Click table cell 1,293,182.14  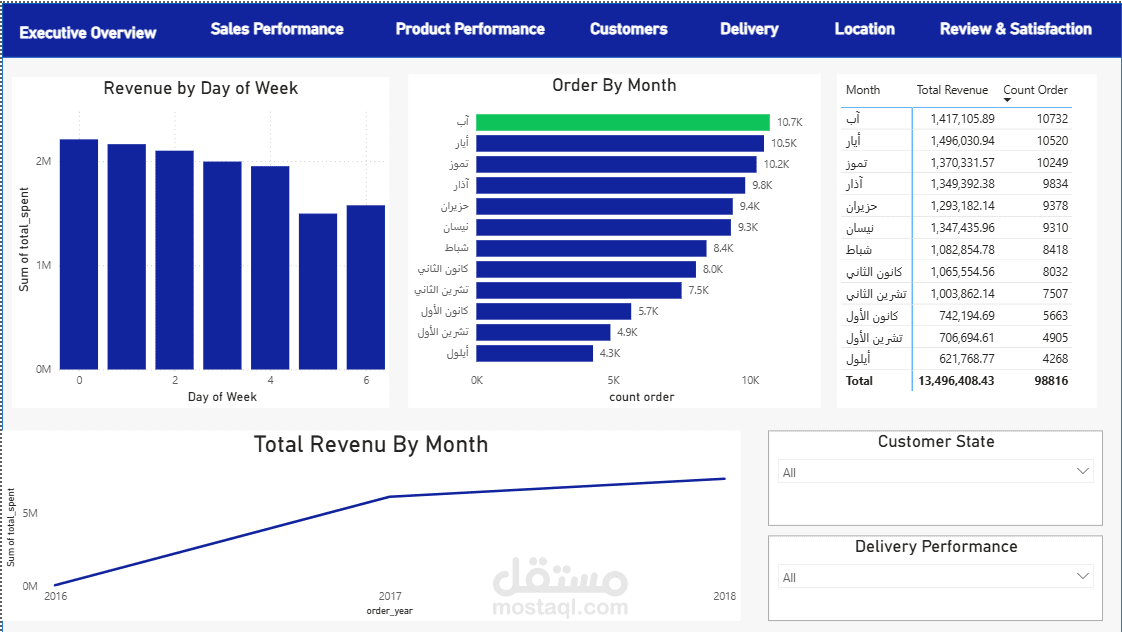[x=962, y=206]
